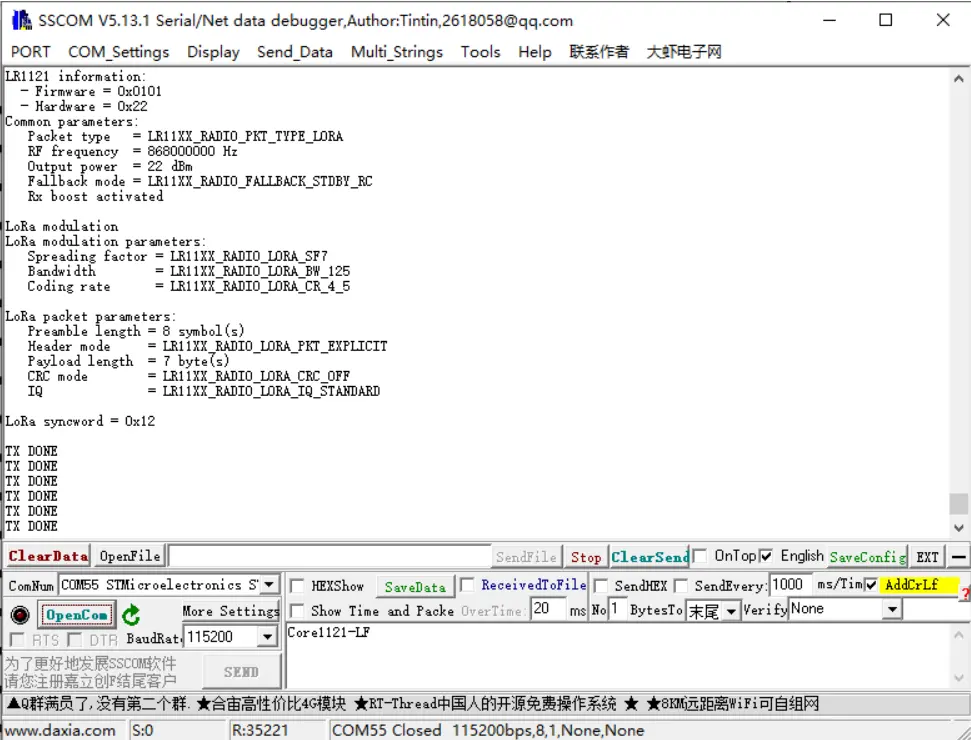Enable the Show Time and Packet checkbox
Viewport: 971px width, 740px height.
(x=297, y=611)
